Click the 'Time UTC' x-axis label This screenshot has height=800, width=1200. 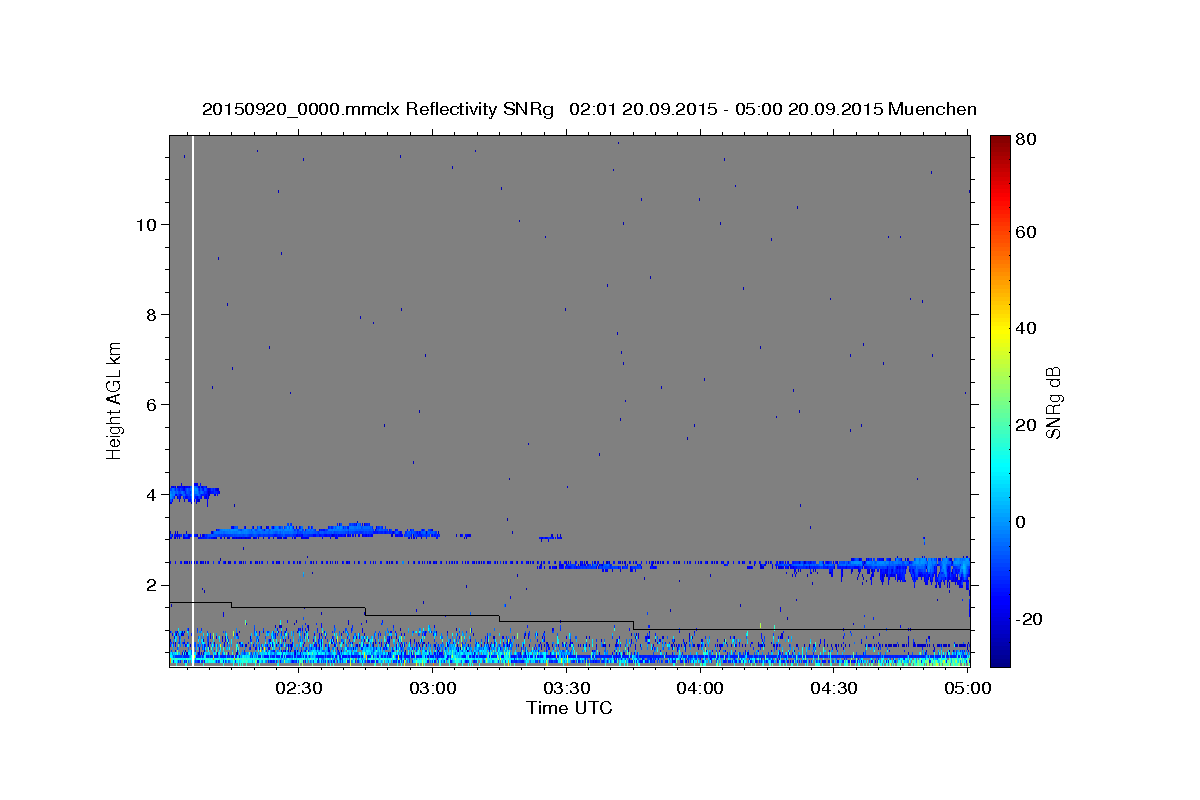(x=569, y=708)
